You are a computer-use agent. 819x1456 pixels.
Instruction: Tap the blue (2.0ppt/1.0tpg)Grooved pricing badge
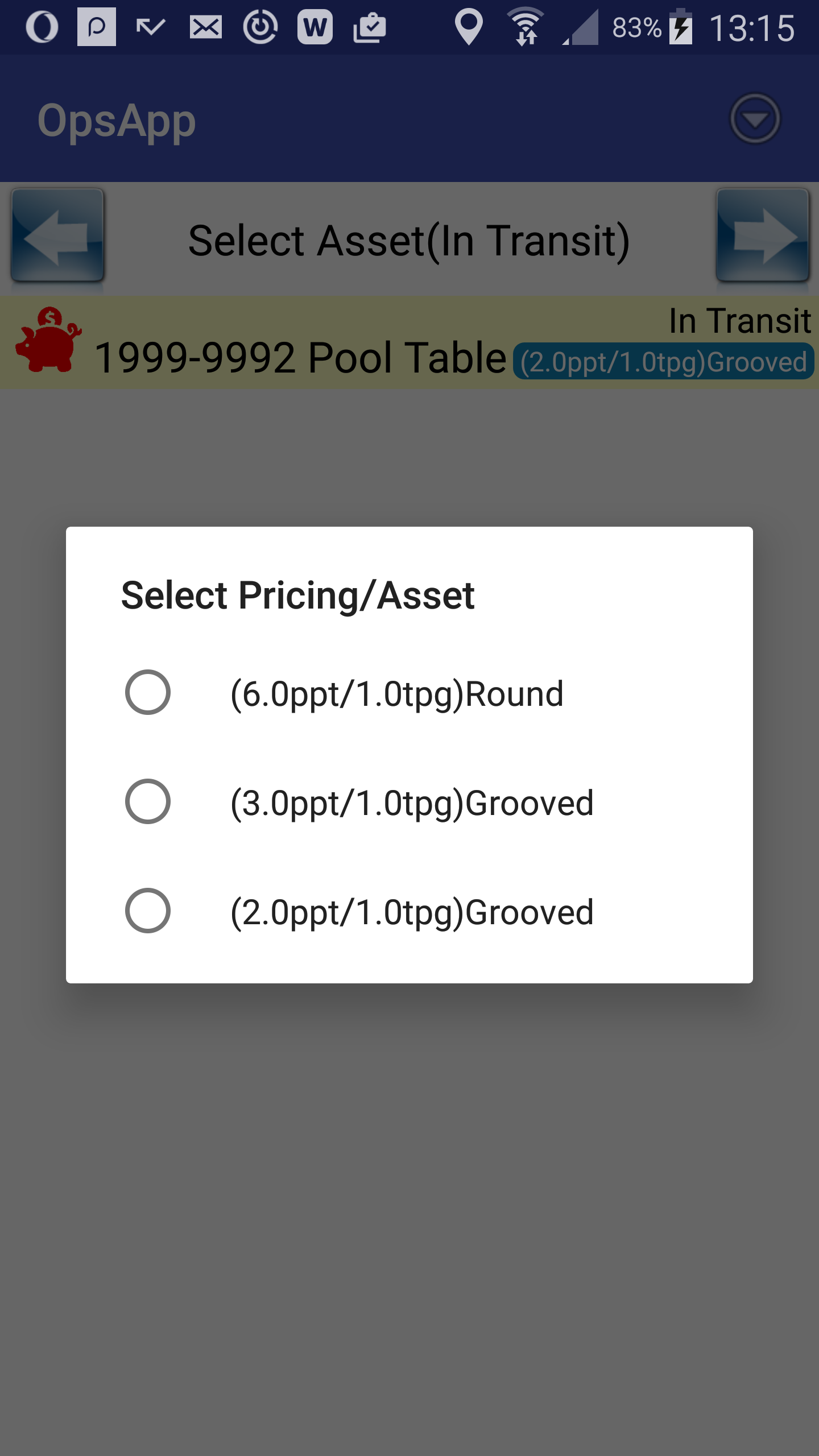tap(663, 362)
